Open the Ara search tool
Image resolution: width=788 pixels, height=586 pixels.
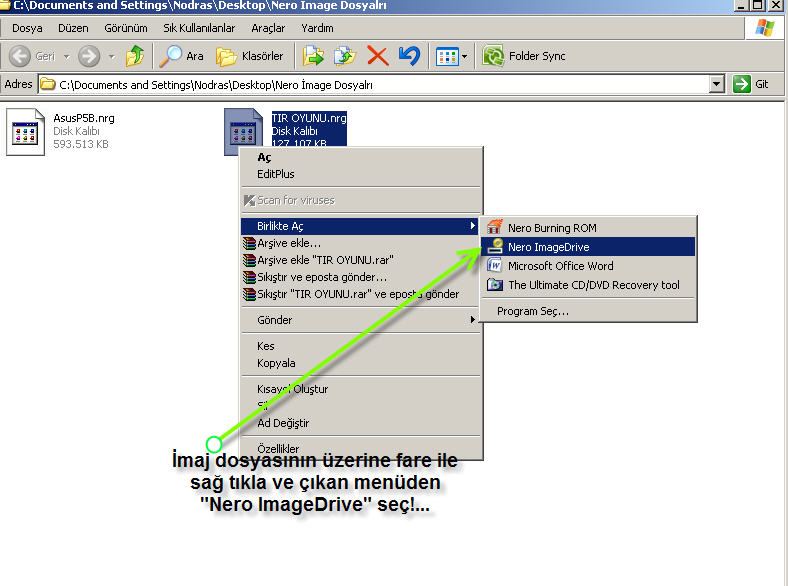[x=181, y=56]
